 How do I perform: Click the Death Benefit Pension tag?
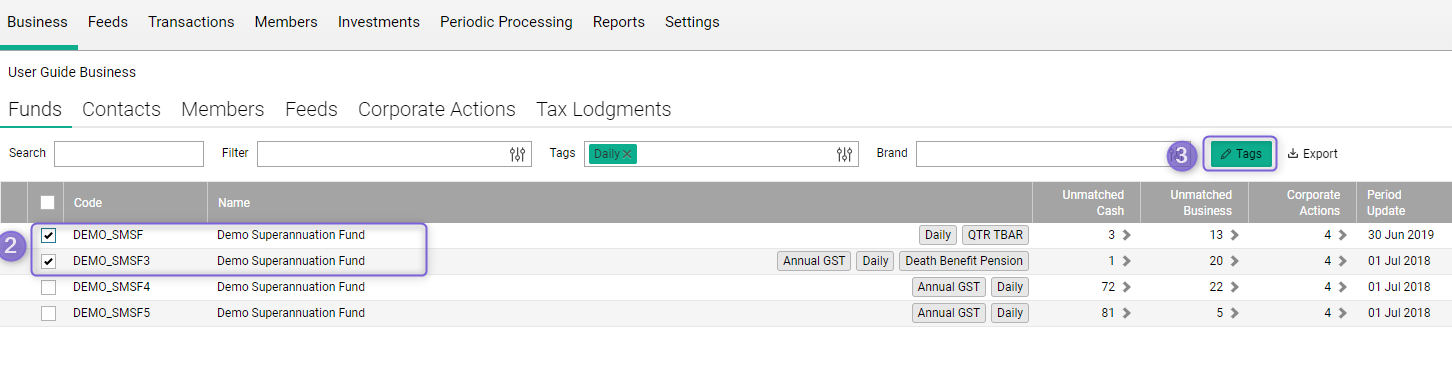[x=964, y=261]
